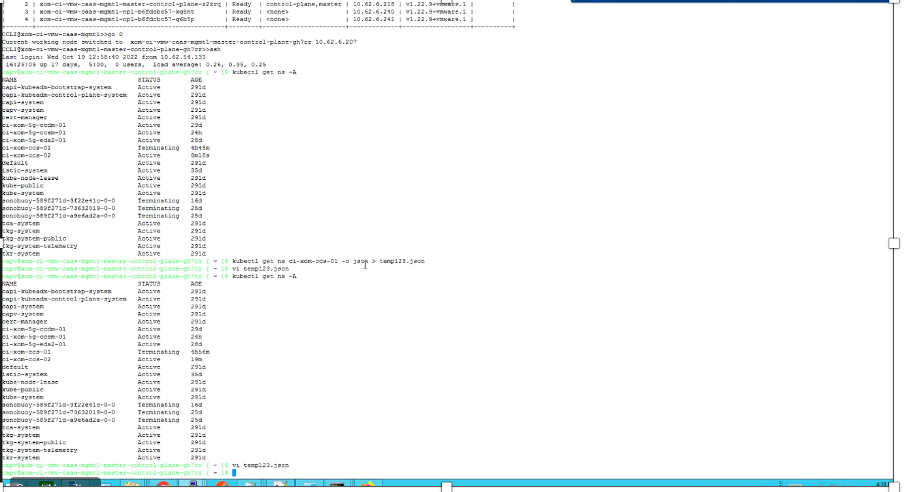This screenshot has height=492, width=904.
Task: Click 'temp123.json' in the kubectl redirect command
Action: click(402, 261)
